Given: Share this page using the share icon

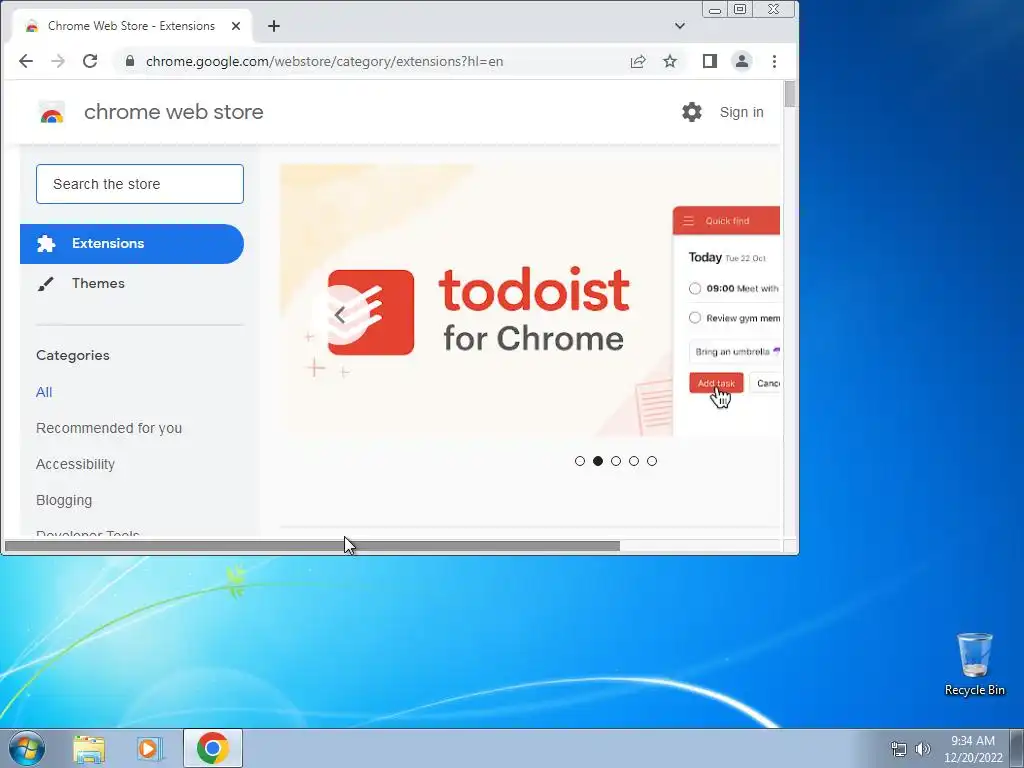Looking at the screenshot, I should point(638,61).
